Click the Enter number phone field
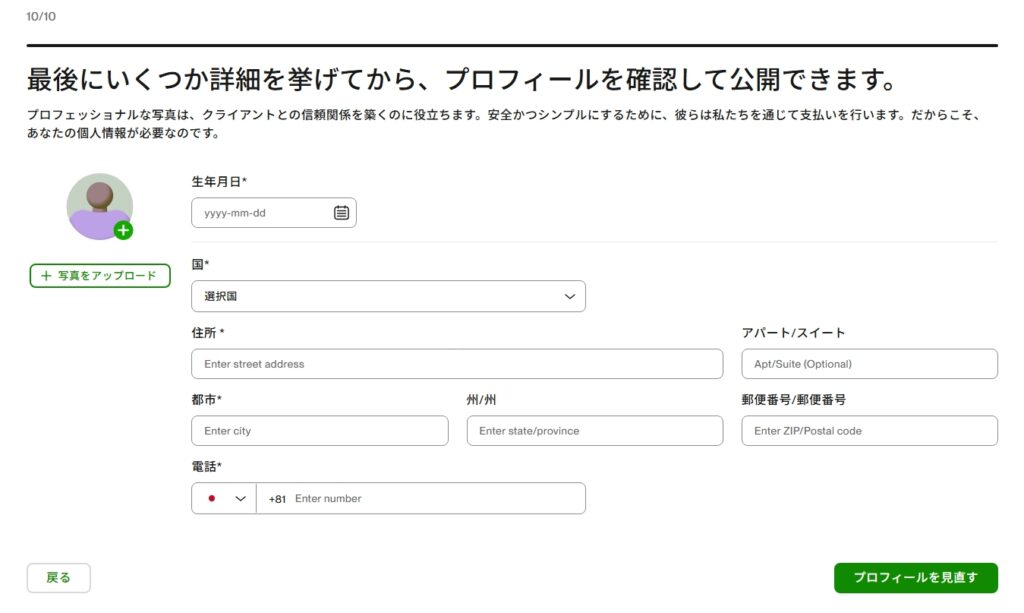Viewport: 1024px width, 613px height. pyautogui.click(x=435, y=498)
